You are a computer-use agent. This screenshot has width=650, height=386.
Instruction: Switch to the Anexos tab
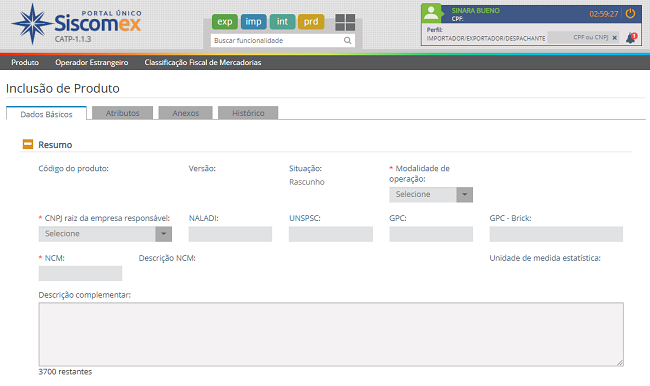point(186,113)
